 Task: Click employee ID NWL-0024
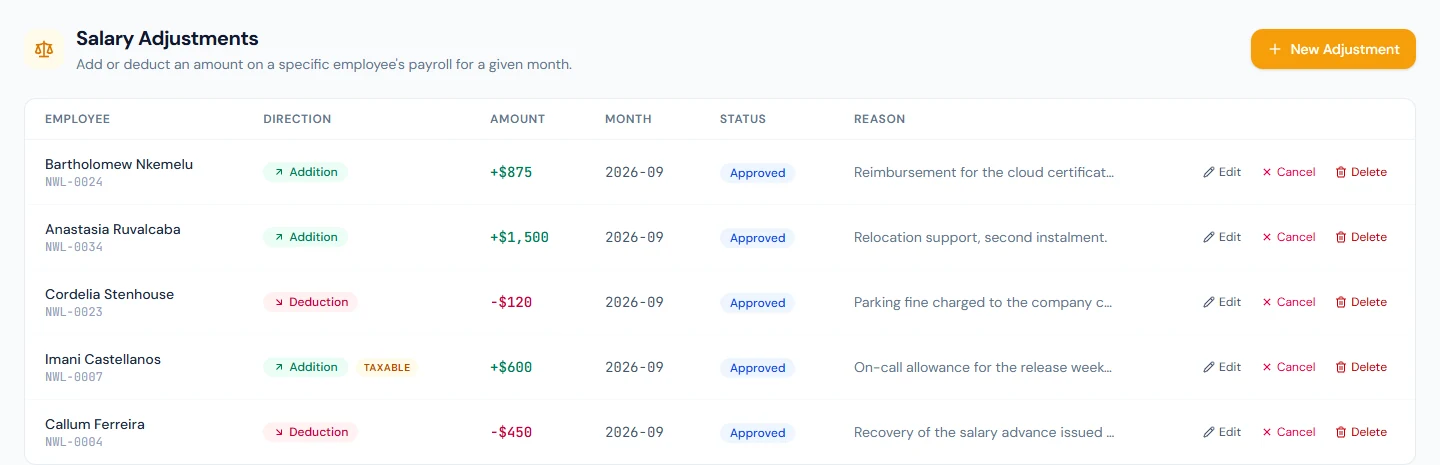coord(74,182)
